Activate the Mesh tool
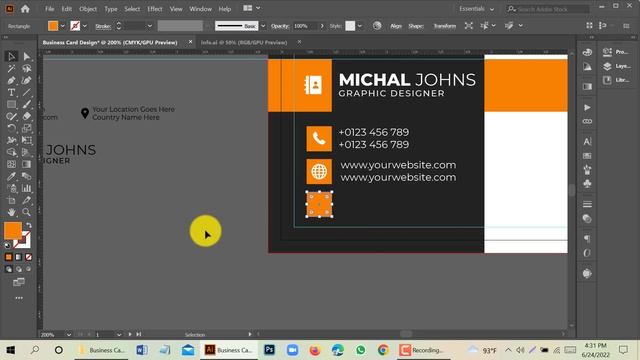 coord(11,164)
